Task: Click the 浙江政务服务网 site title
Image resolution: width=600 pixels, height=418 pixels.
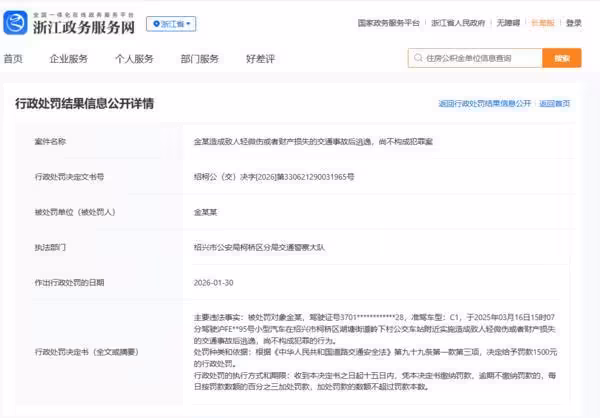Action: click(84, 27)
